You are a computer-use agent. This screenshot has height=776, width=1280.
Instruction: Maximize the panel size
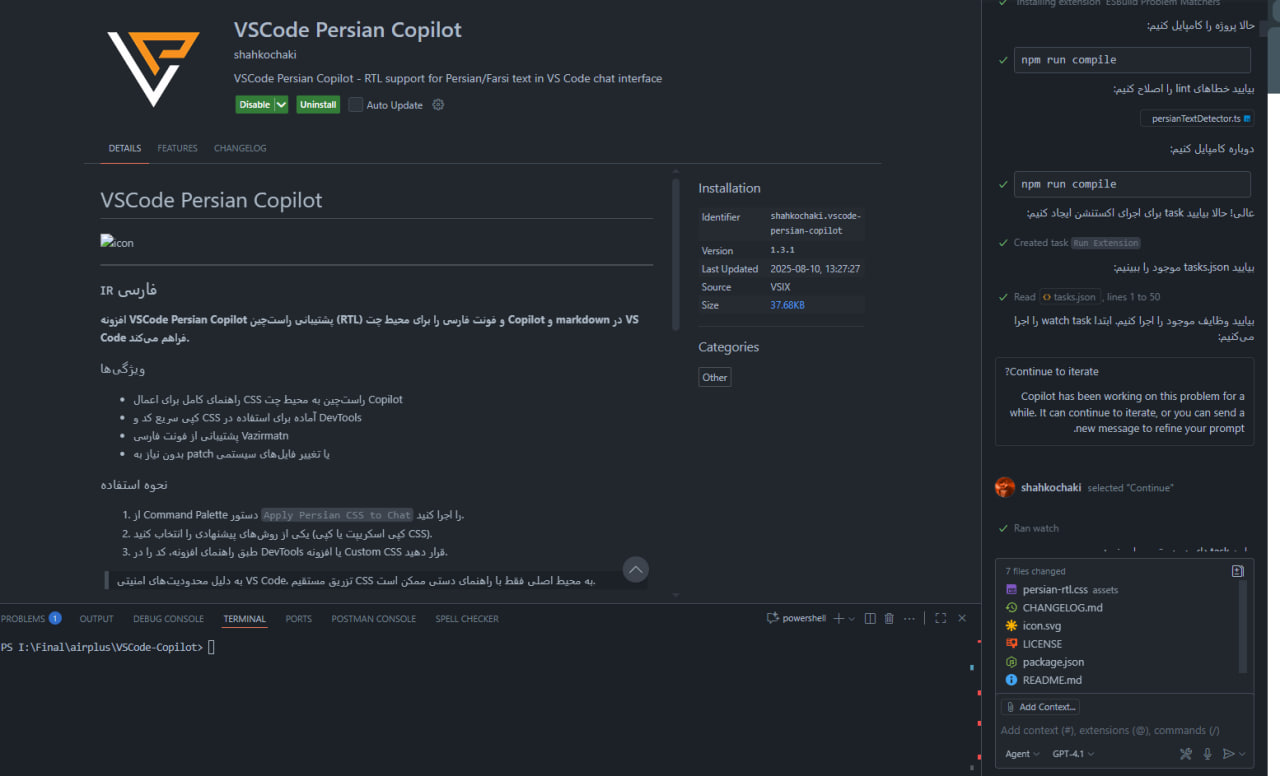coord(940,618)
